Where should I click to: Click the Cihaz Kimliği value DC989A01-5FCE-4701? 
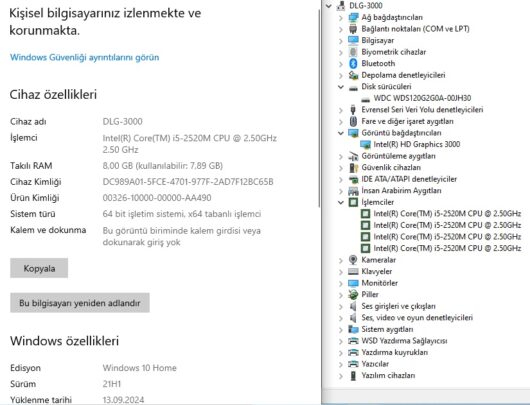tap(188, 182)
